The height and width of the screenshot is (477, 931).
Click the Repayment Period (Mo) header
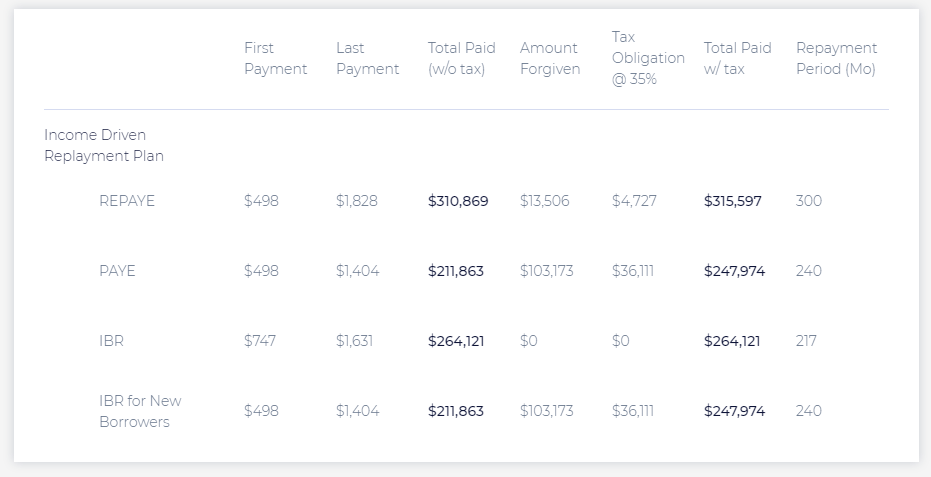pos(837,58)
